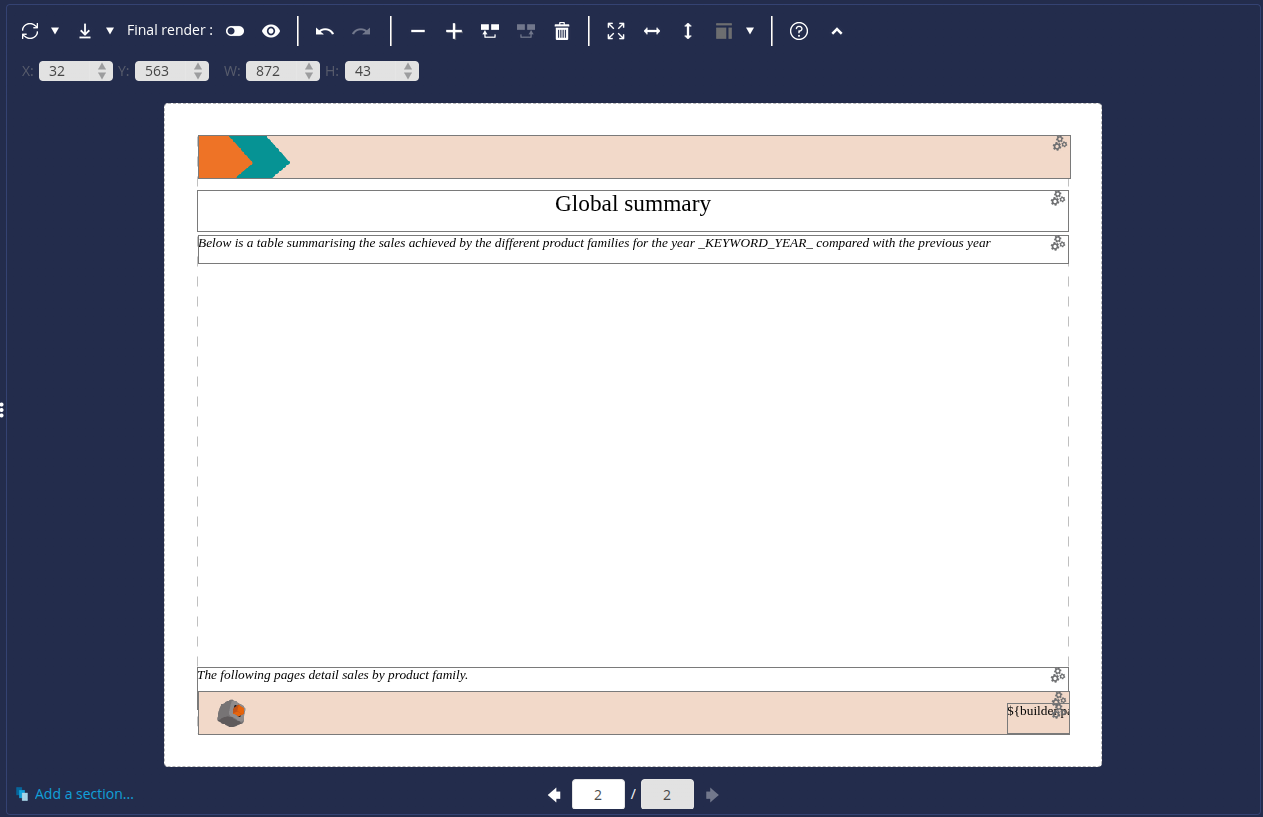
Task: Open the refresh options dropdown
Action: [x=55, y=31]
